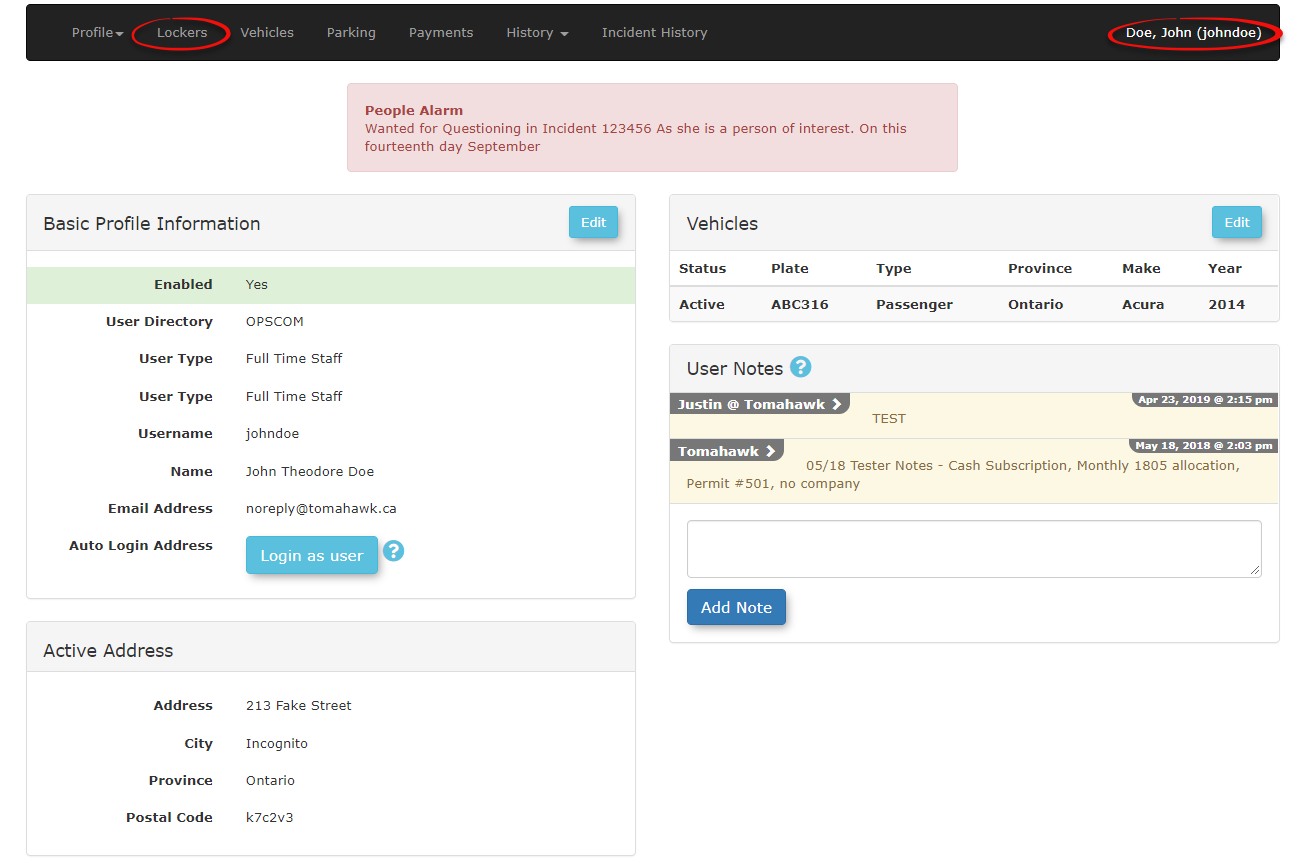This screenshot has height=863, width=1300.
Task: Open the Vehicles nav item
Action: (267, 33)
